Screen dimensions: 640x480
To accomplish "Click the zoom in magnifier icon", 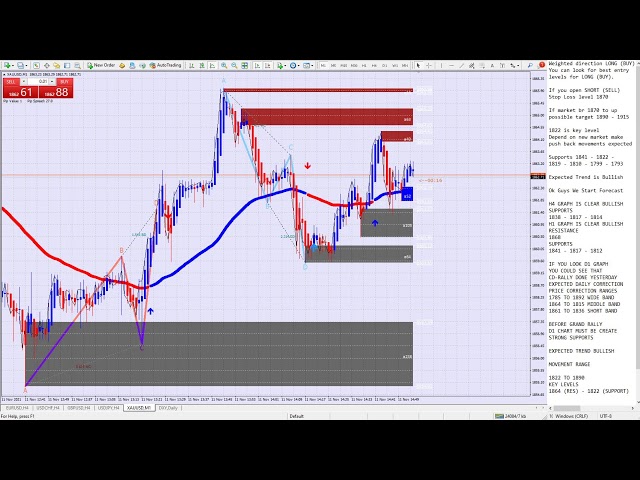I will click(223, 65).
